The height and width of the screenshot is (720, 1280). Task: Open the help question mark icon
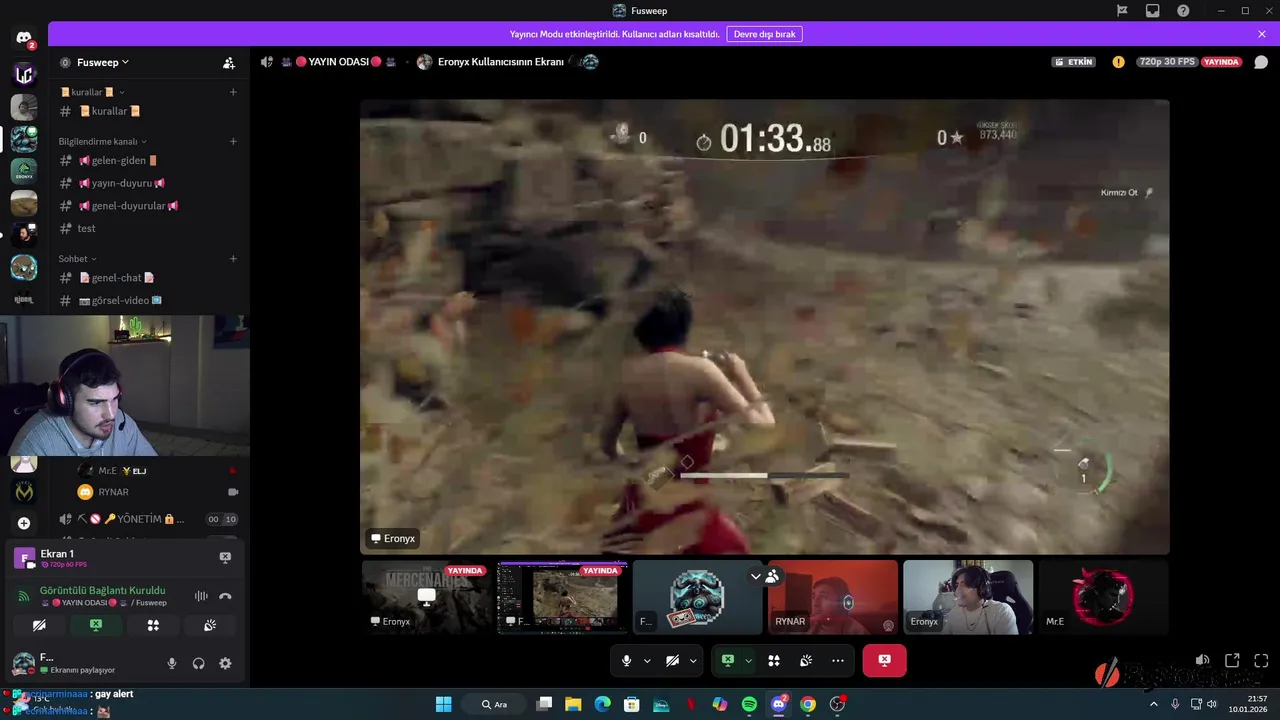[1183, 11]
